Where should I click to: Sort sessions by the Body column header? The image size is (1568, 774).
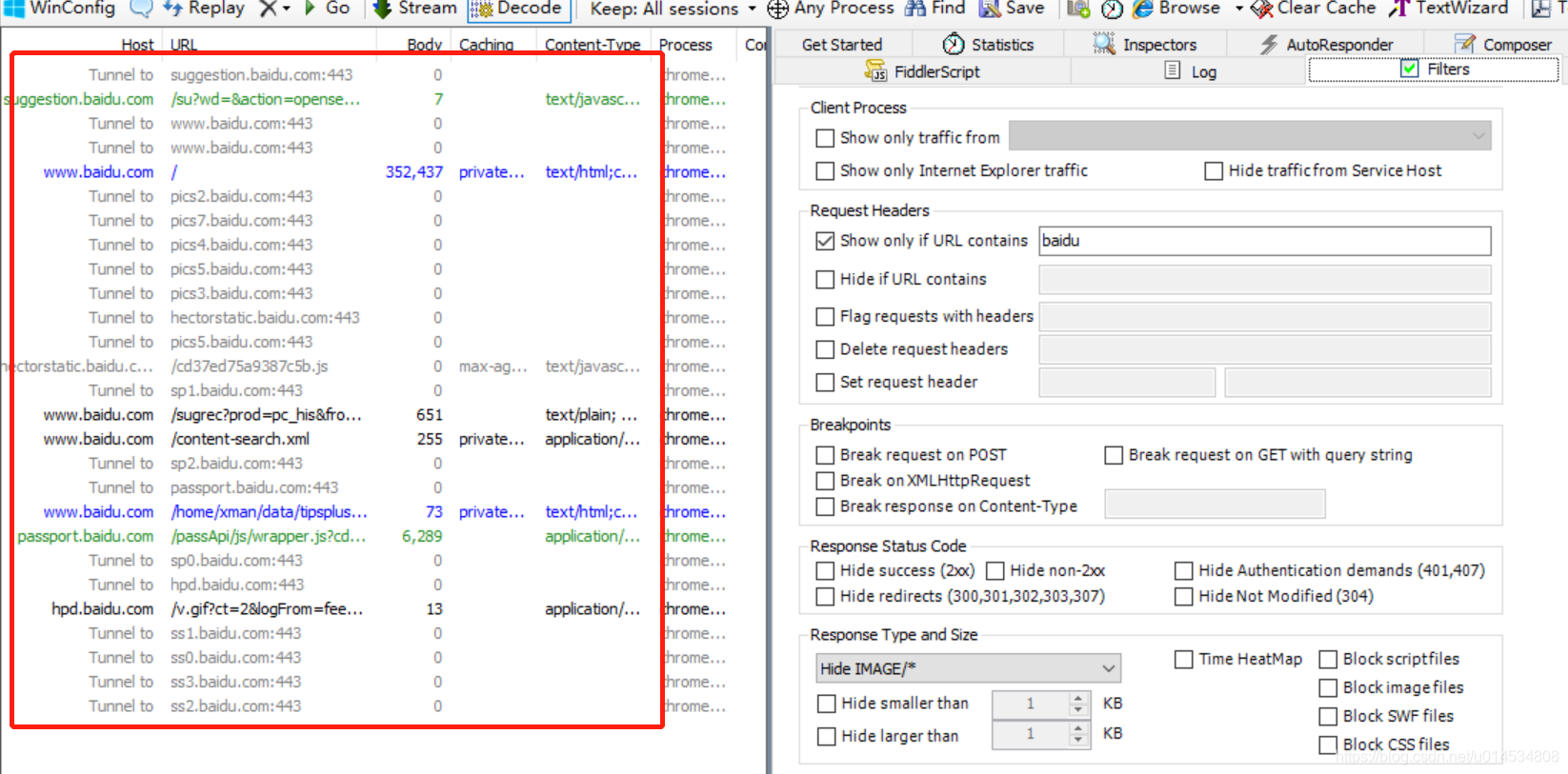click(x=424, y=45)
